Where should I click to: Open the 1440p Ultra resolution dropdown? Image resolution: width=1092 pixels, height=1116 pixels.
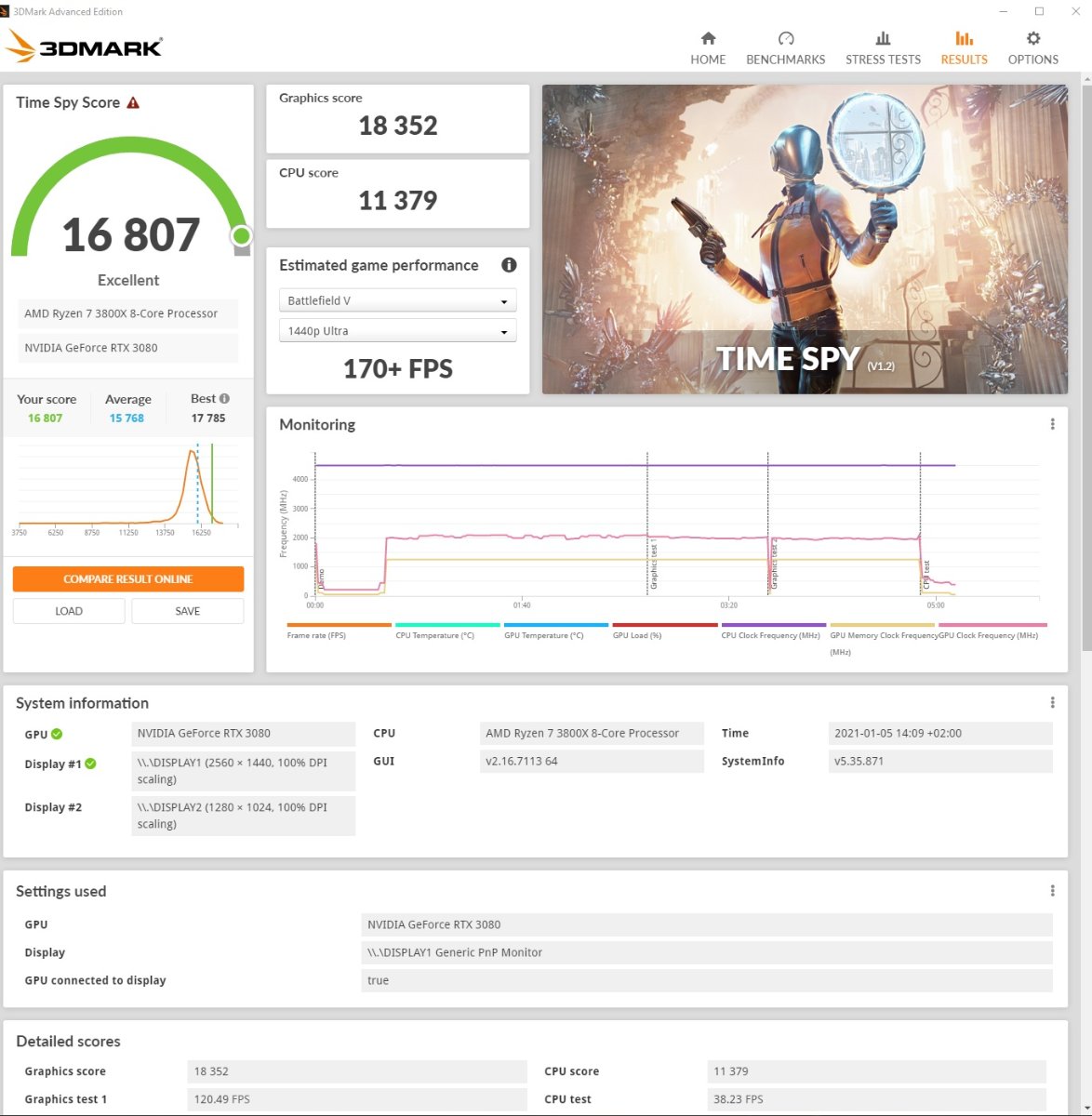coord(397,331)
